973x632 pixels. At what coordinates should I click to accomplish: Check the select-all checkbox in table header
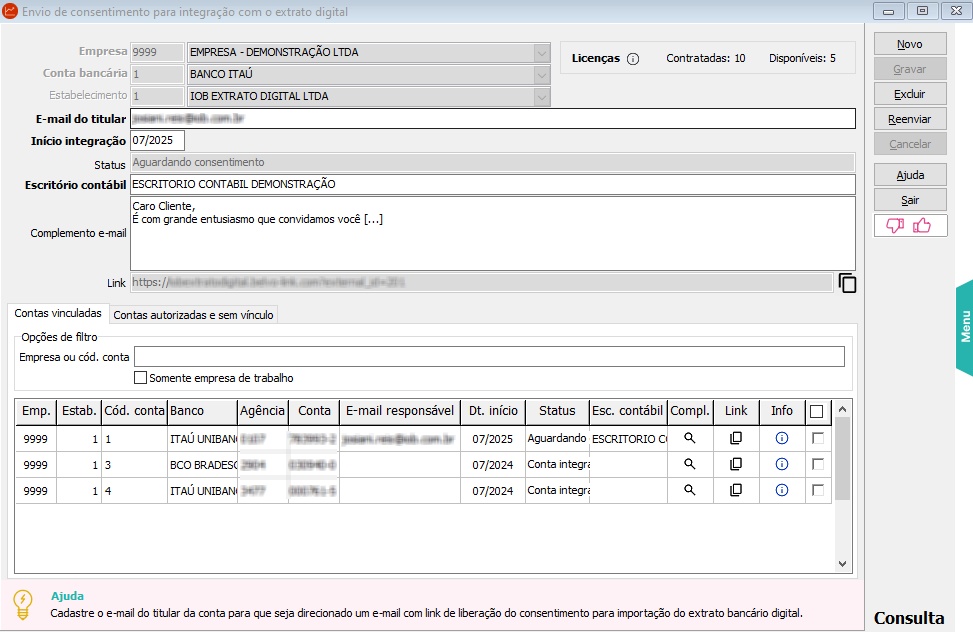point(817,412)
